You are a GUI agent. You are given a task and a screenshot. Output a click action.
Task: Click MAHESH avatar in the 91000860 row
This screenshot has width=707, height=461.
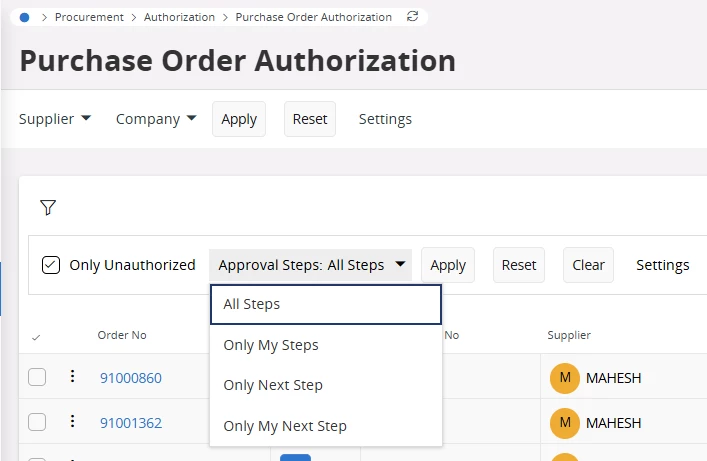tap(565, 378)
